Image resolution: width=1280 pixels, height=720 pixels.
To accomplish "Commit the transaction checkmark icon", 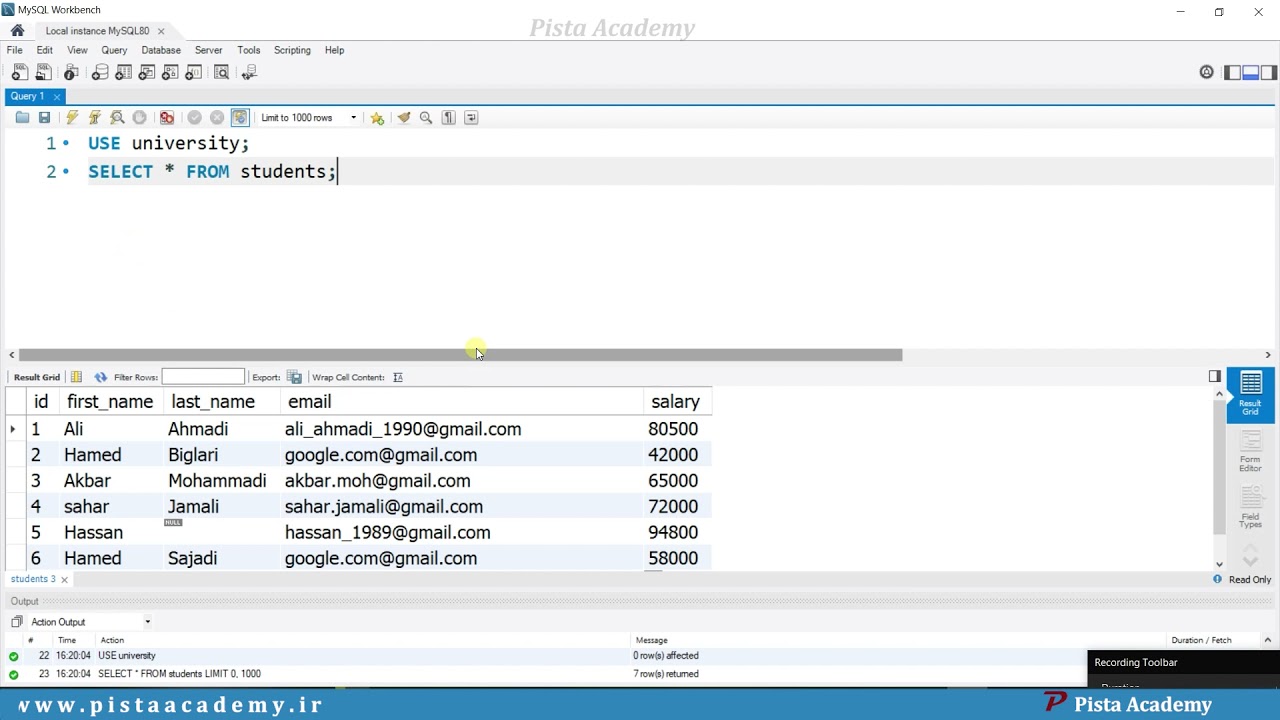I will pyautogui.click(x=195, y=118).
